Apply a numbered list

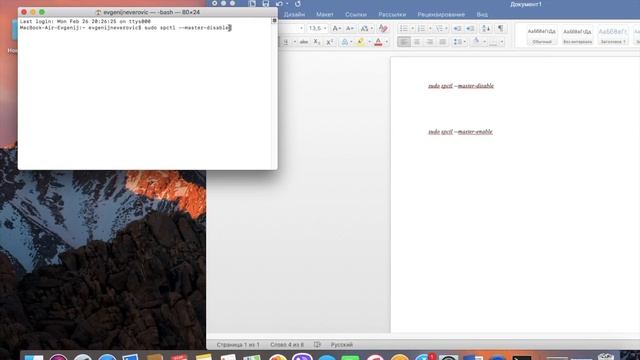(421, 28)
